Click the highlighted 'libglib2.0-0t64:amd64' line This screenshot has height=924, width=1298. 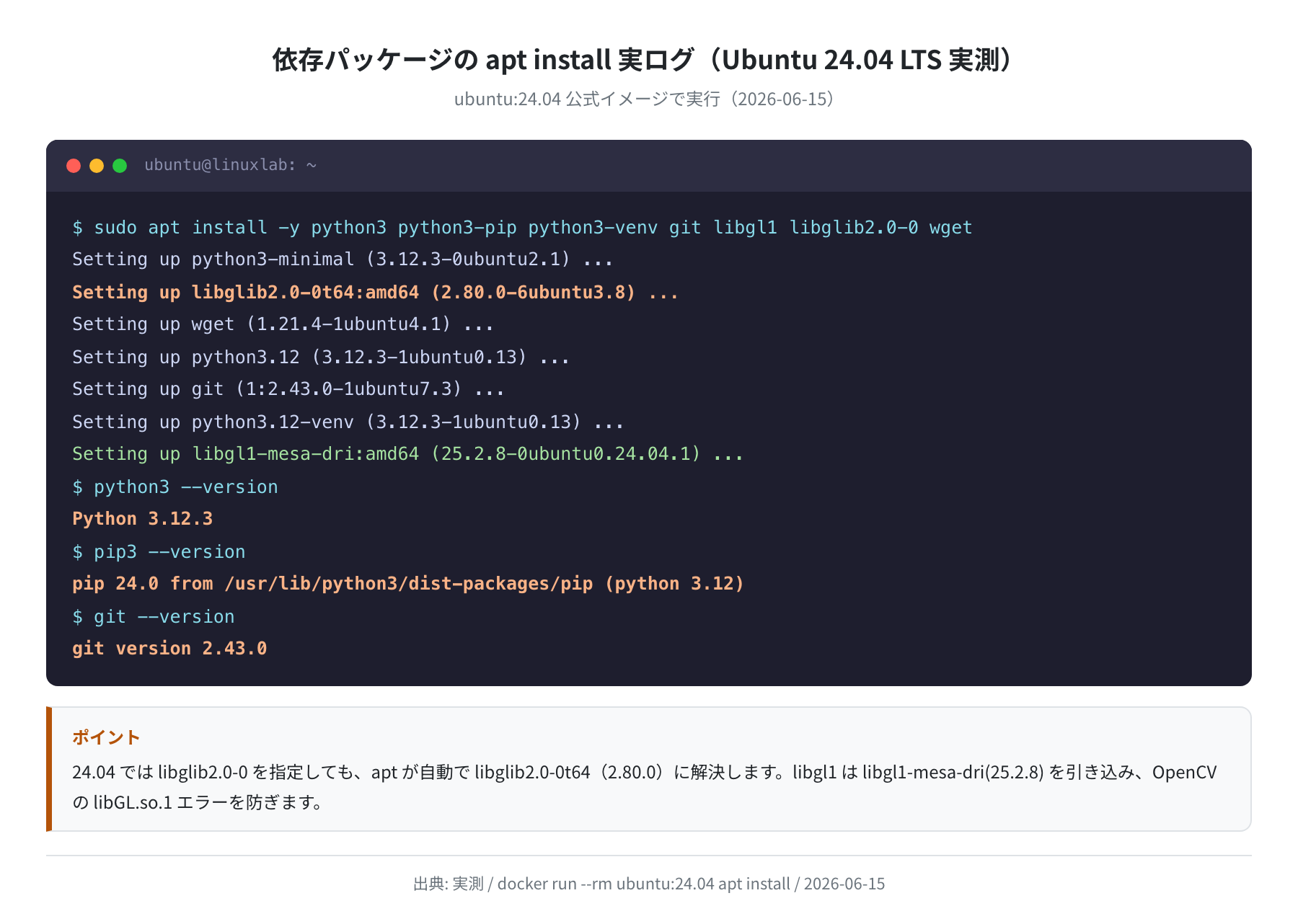coord(375,292)
